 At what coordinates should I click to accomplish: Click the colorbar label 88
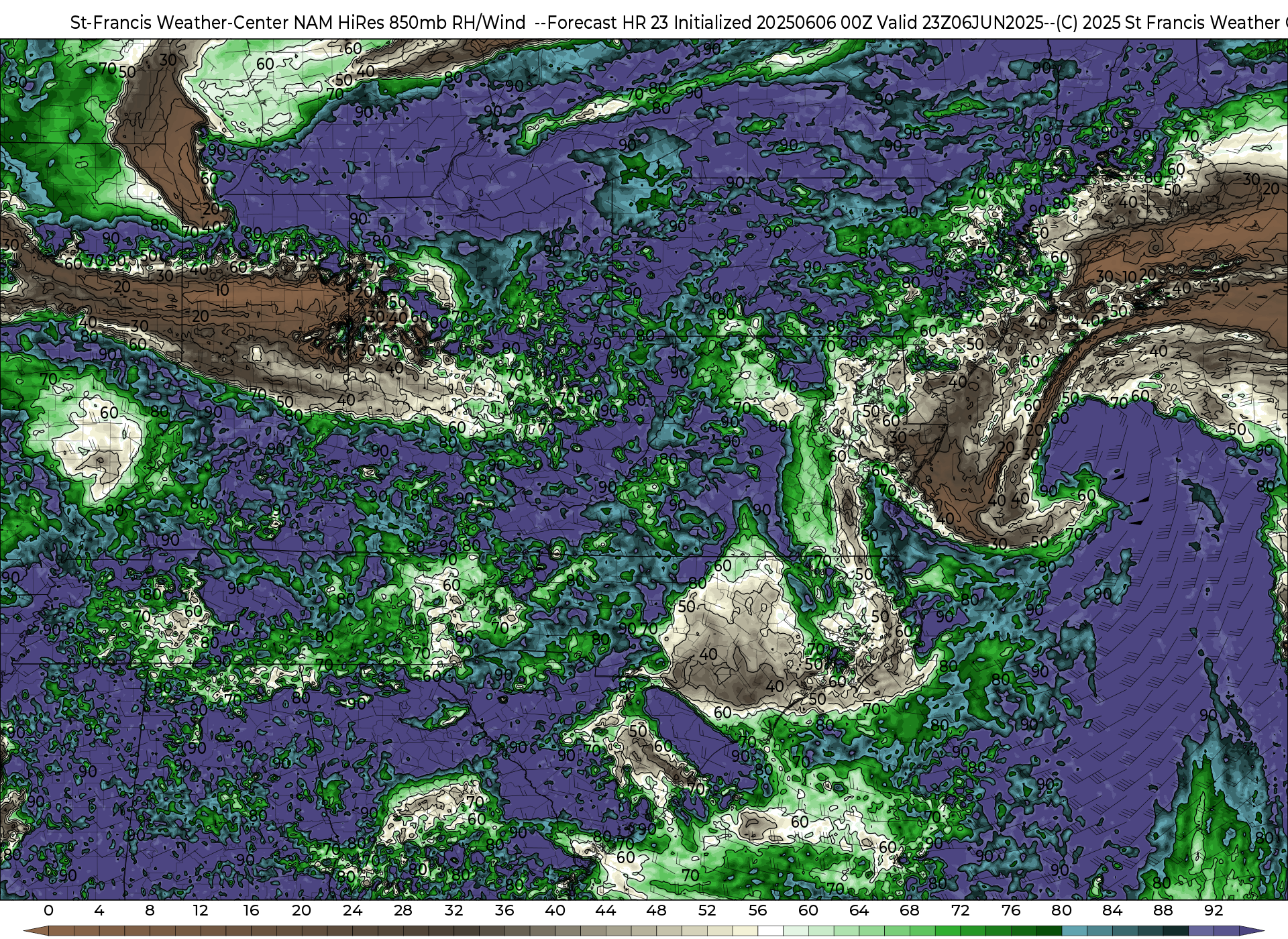click(x=1163, y=911)
